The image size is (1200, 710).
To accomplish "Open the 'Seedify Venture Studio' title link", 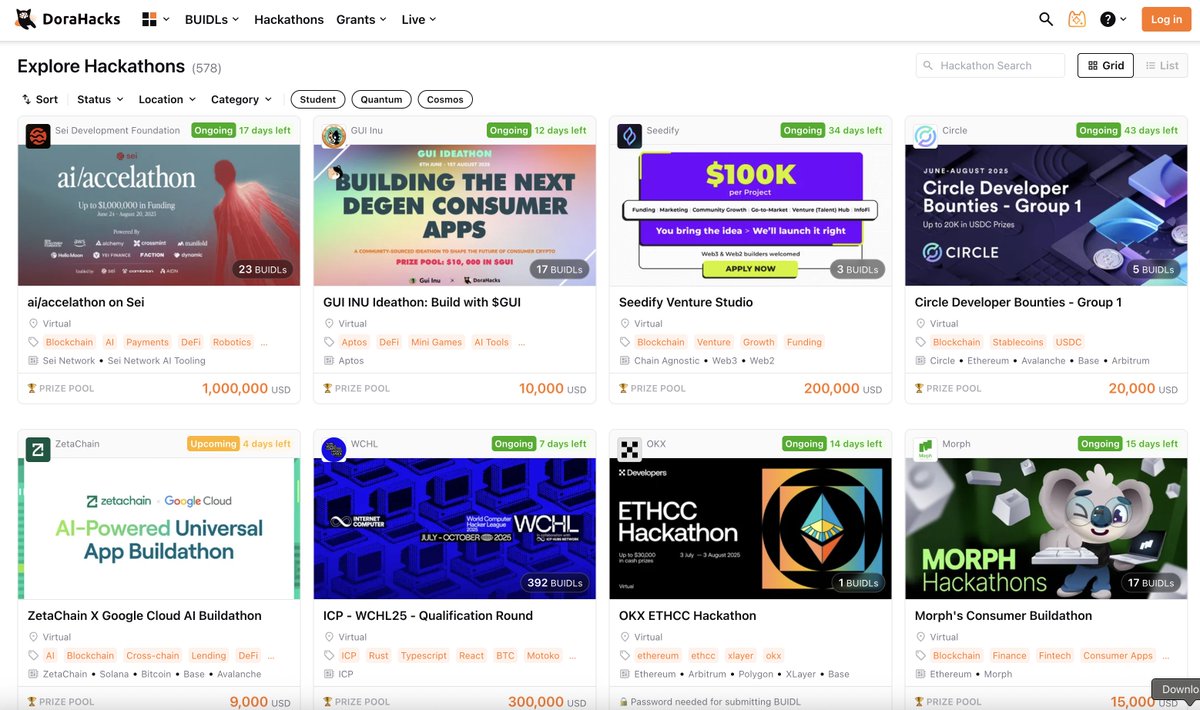I will point(686,302).
